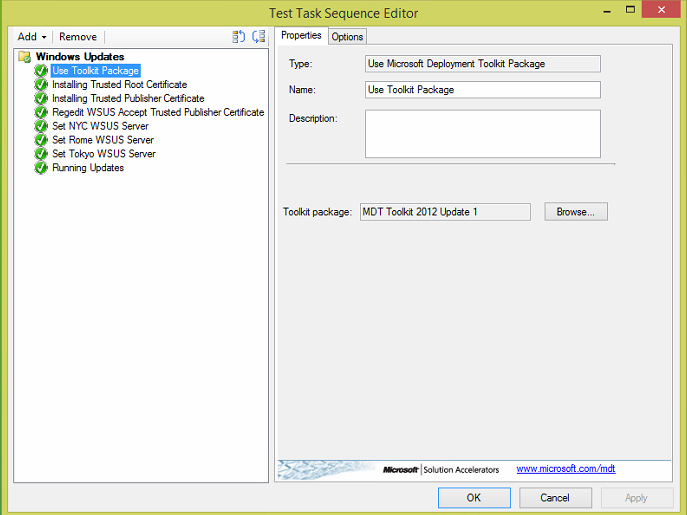Click the Cancel button

(x=555, y=498)
